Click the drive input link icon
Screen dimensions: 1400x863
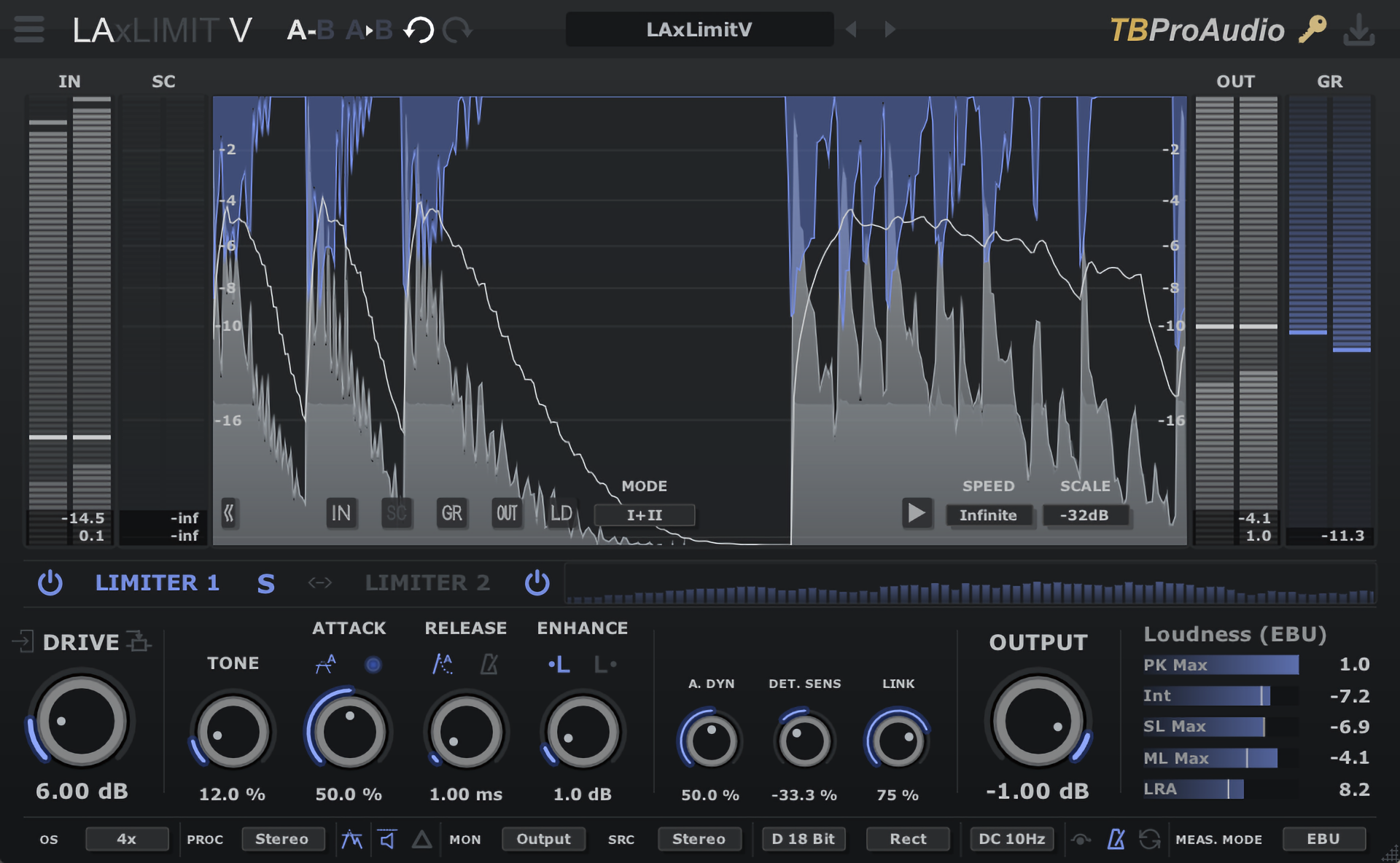[23, 641]
